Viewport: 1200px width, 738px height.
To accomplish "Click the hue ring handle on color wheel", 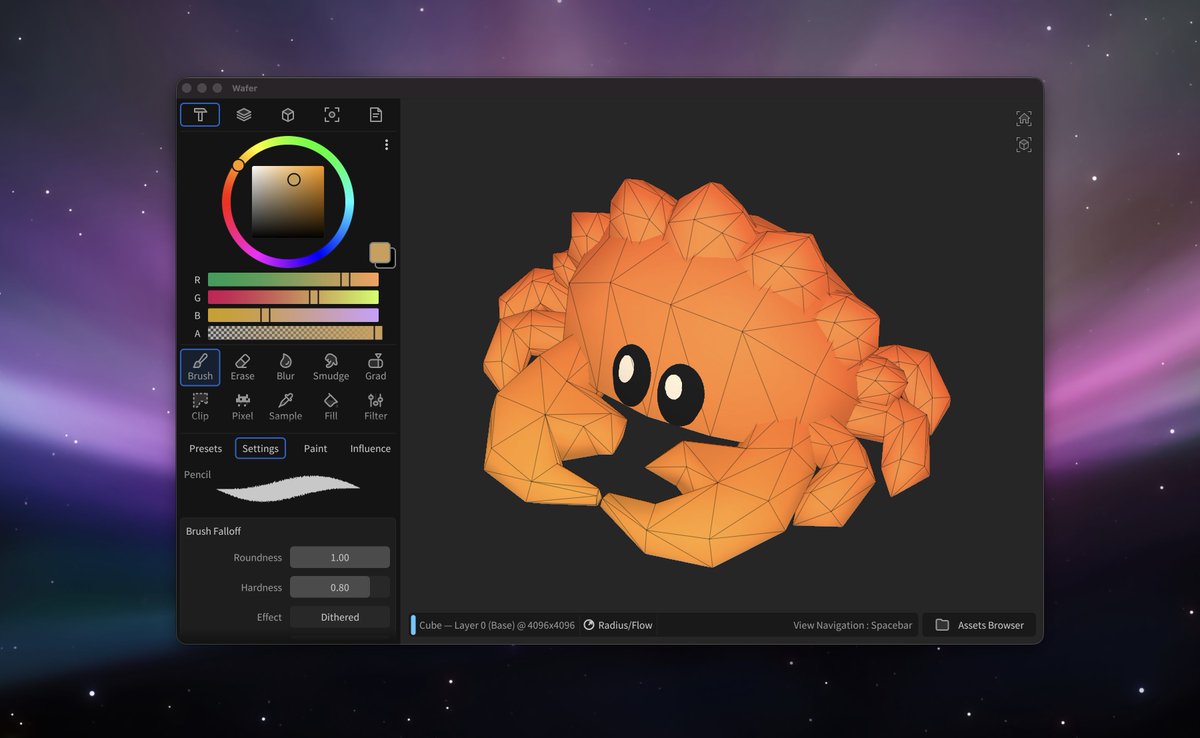I will pos(238,165).
